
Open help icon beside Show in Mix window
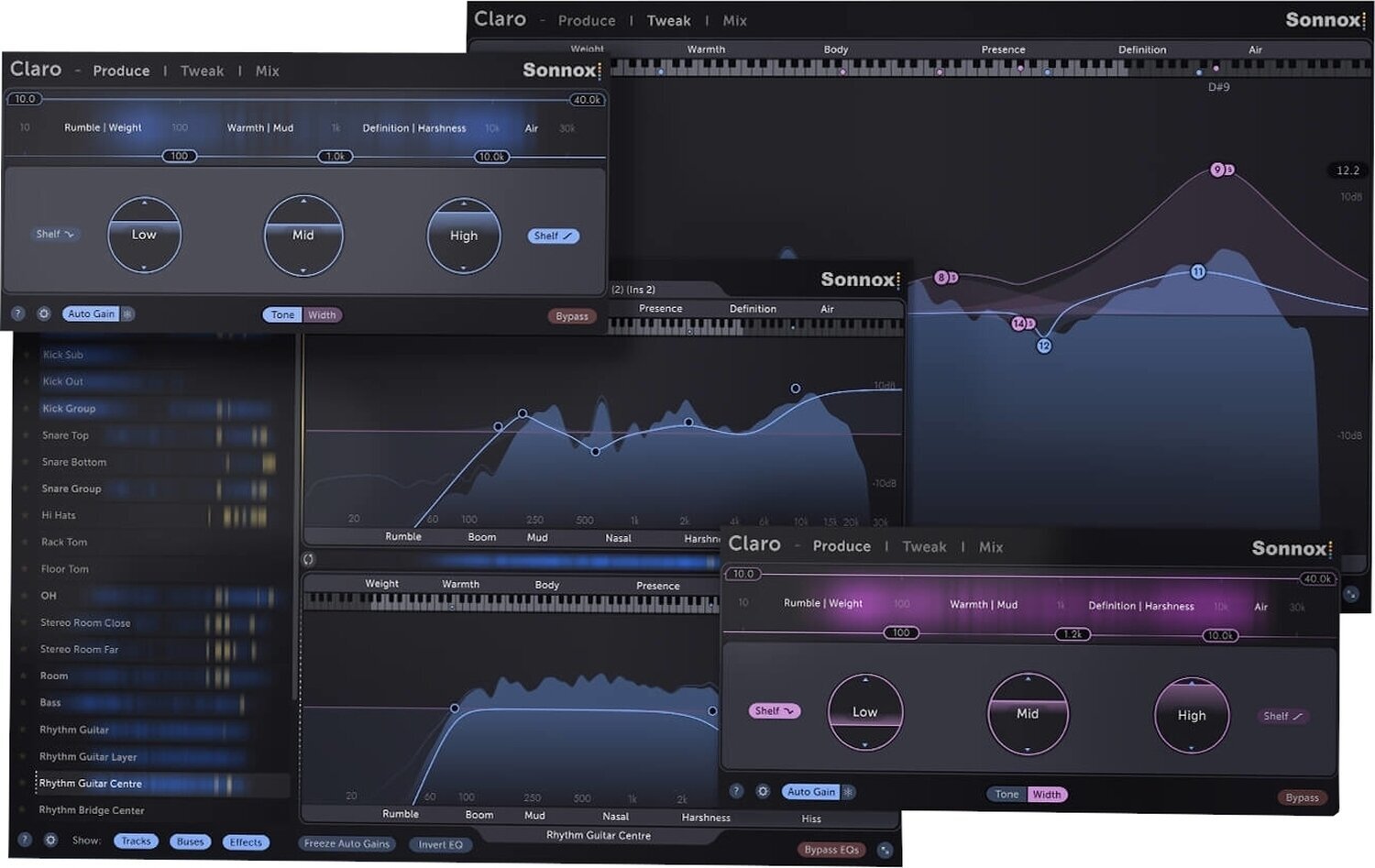pyautogui.click(x=25, y=840)
